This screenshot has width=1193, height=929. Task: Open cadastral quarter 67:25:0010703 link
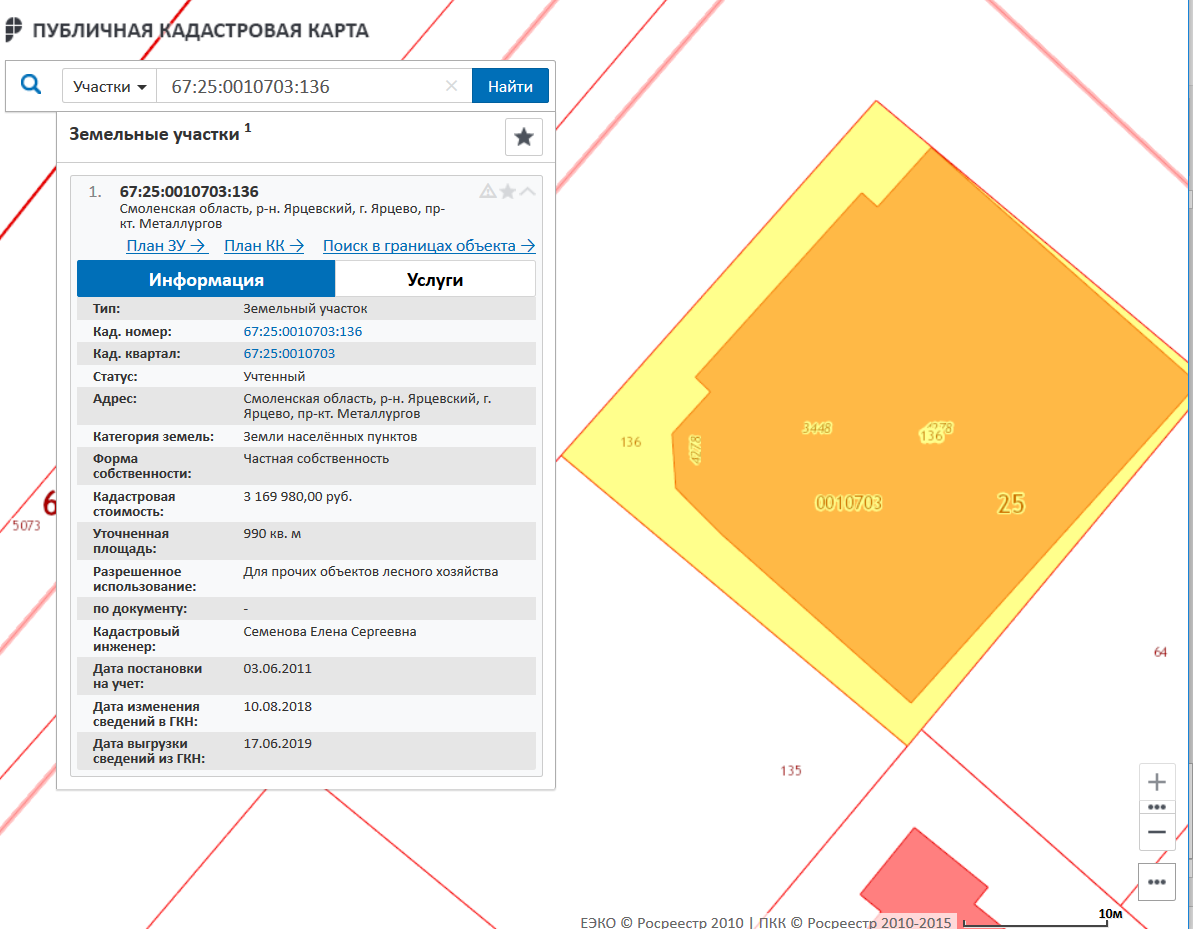click(x=289, y=354)
